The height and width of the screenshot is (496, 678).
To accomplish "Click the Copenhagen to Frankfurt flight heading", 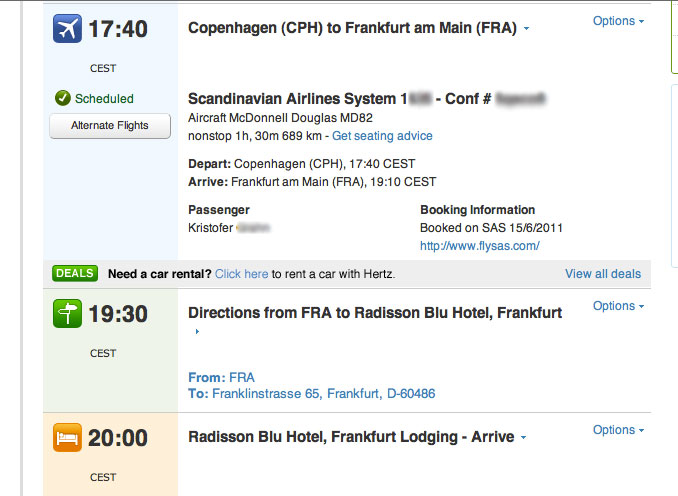I will pos(352,28).
